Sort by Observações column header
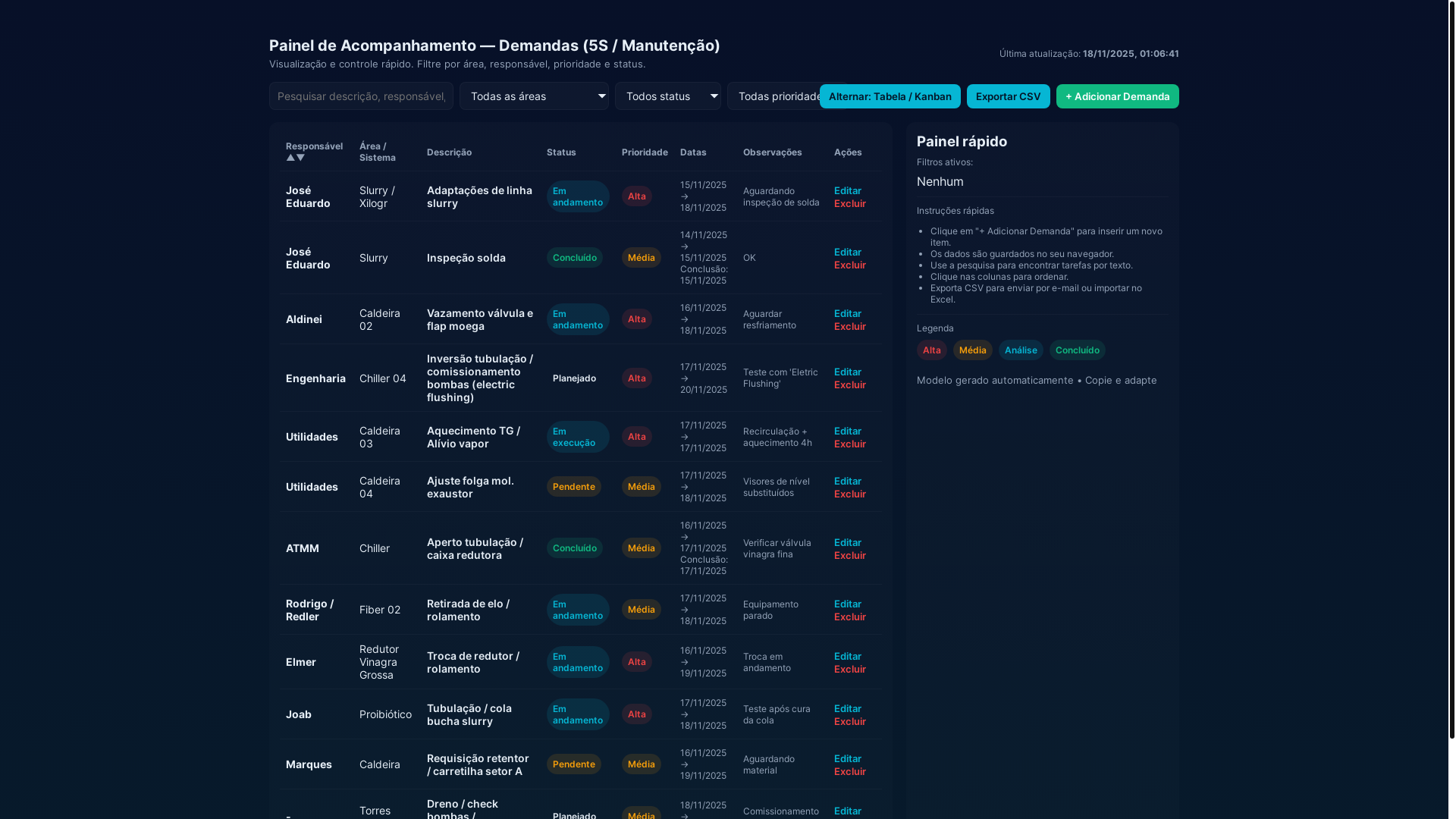1456x819 pixels. tap(773, 152)
